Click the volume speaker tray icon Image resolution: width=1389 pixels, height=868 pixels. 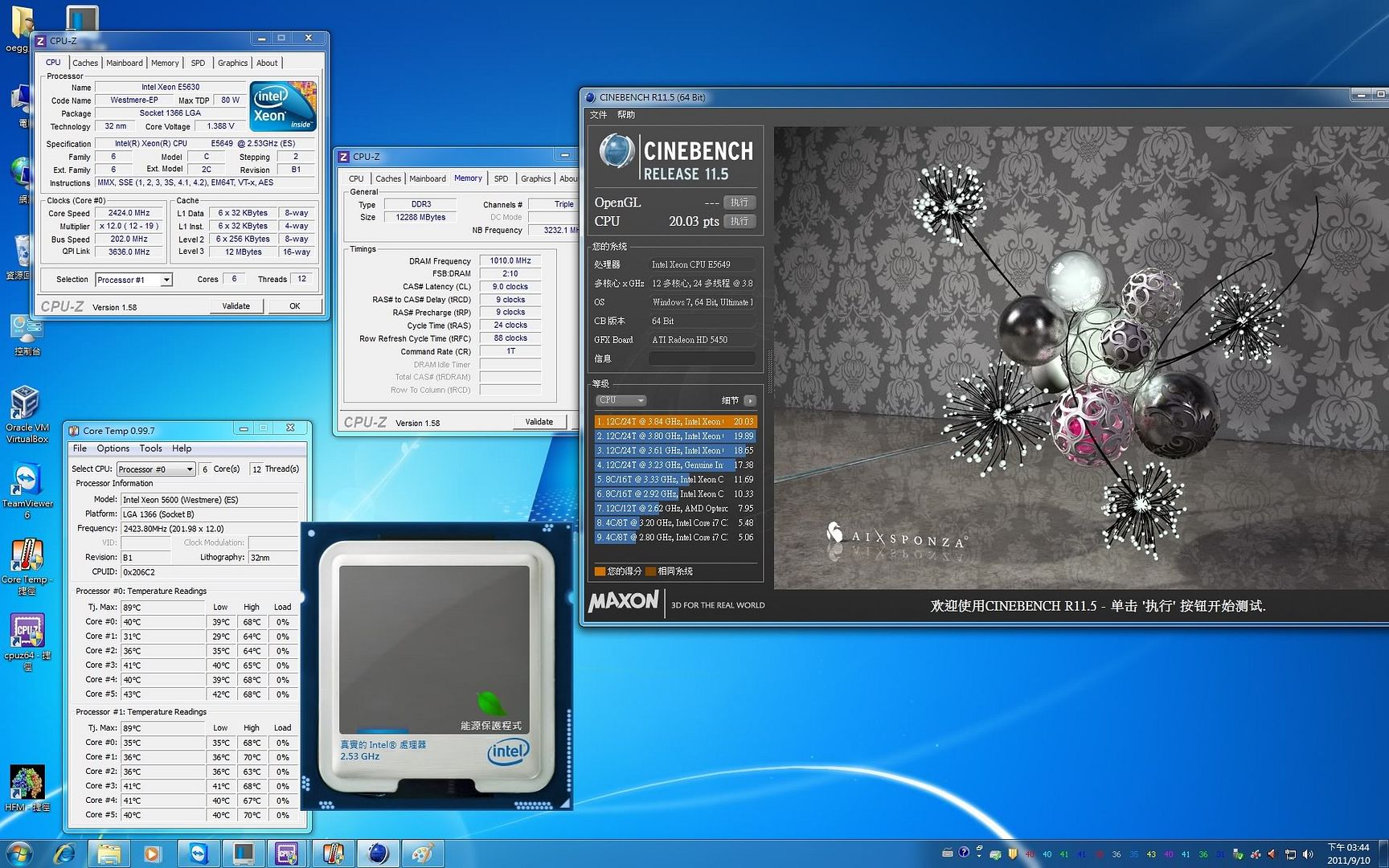tap(1308, 854)
